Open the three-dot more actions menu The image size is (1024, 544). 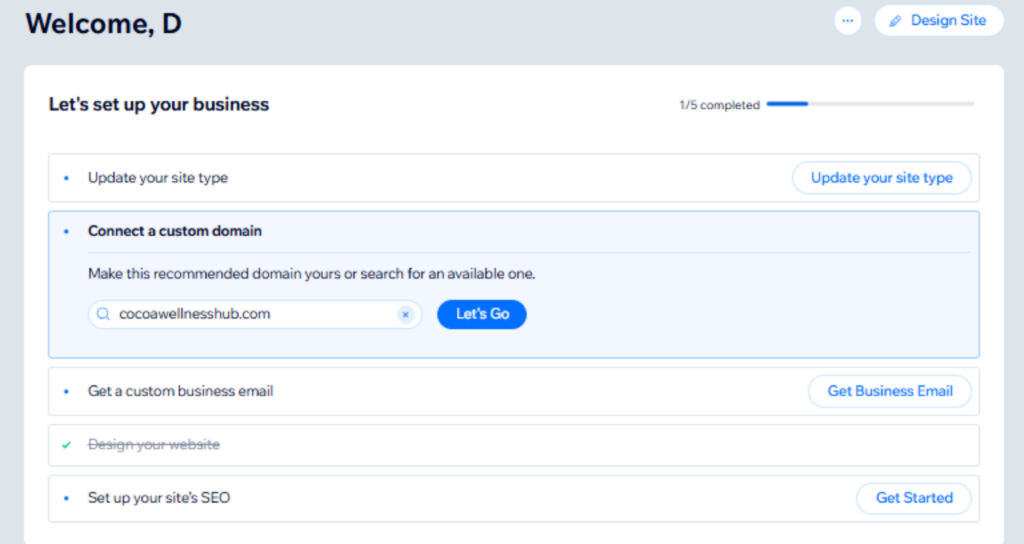848,21
